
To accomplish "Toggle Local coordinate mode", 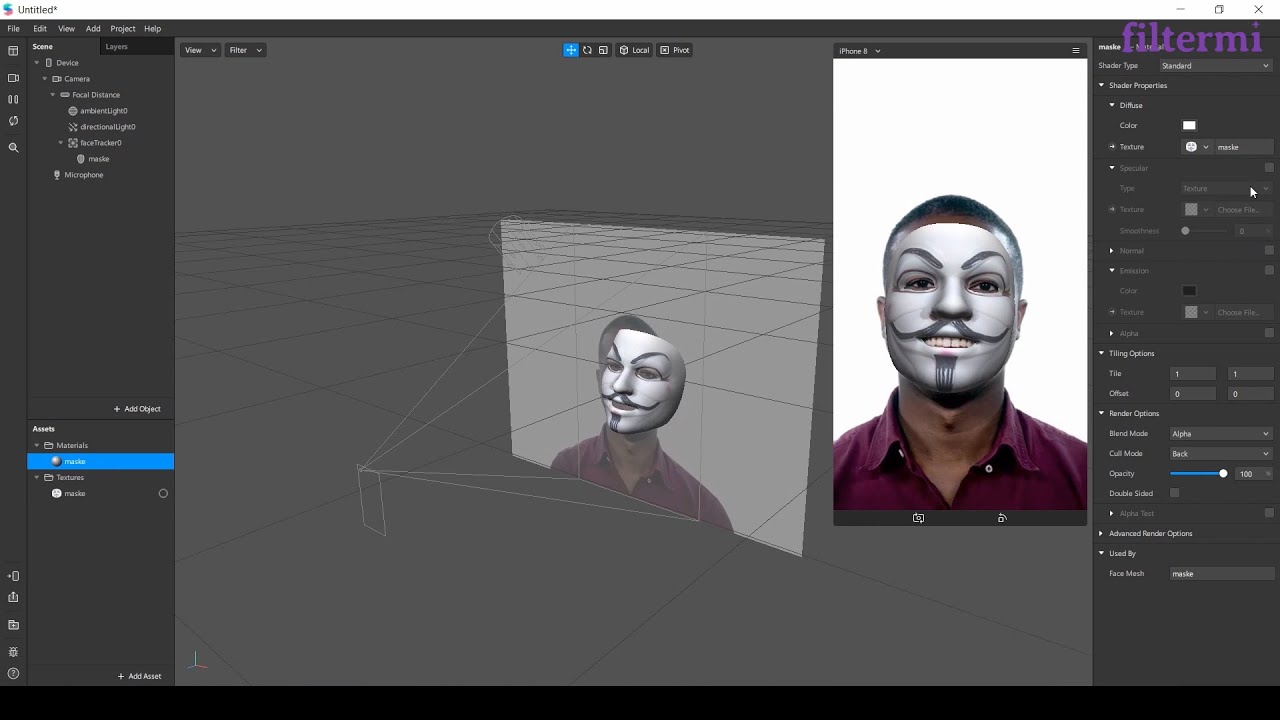I will [x=635, y=50].
